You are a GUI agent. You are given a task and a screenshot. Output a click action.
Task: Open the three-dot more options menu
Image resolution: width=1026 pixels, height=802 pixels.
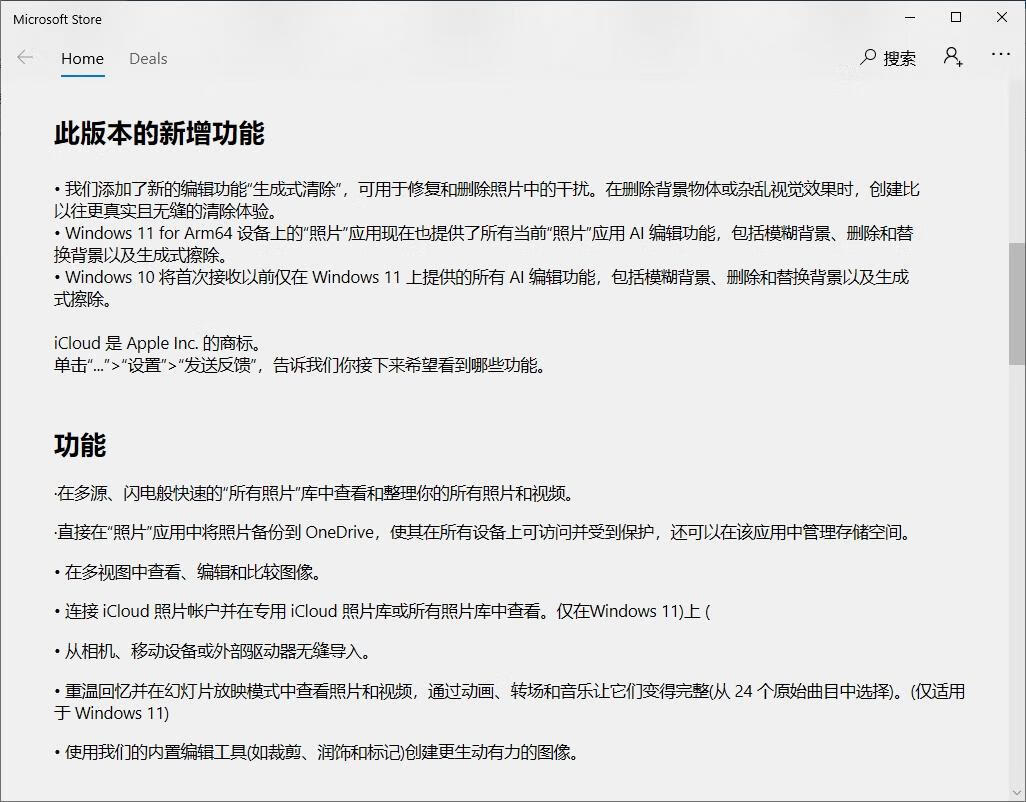(1000, 54)
